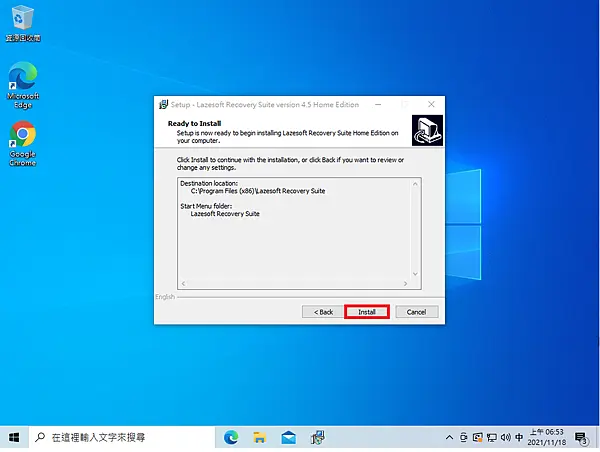Click the Lazesoft Recovery Suite folder entry
Screen dimensions: 600x452
225,214
